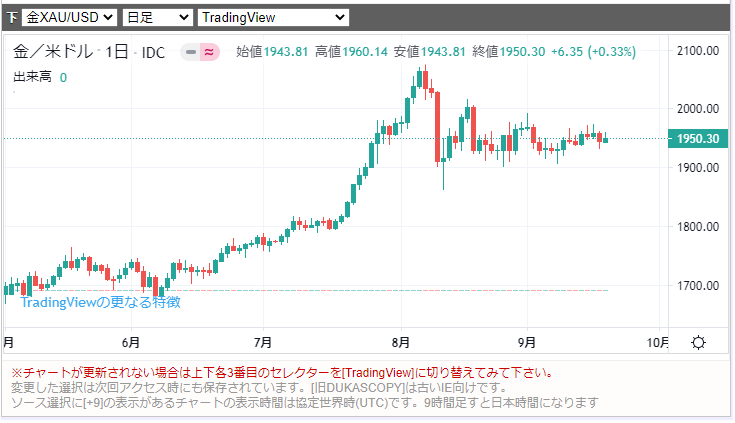Open the 日足 timeframe dropdown
735x423 pixels.
pyautogui.click(x=158, y=18)
